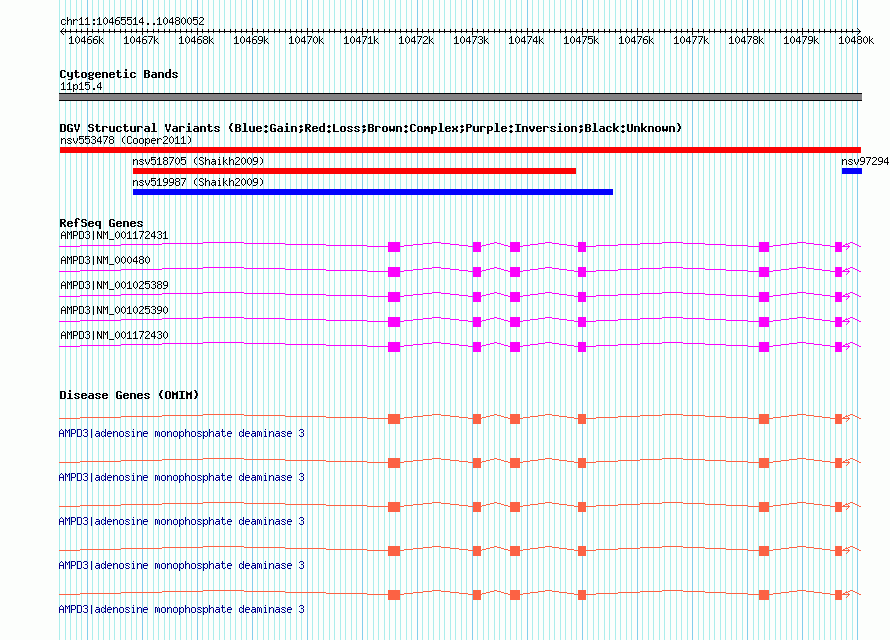890x640 pixels.
Task: Open the DGV Structural Variants track title
Action: click(371, 128)
